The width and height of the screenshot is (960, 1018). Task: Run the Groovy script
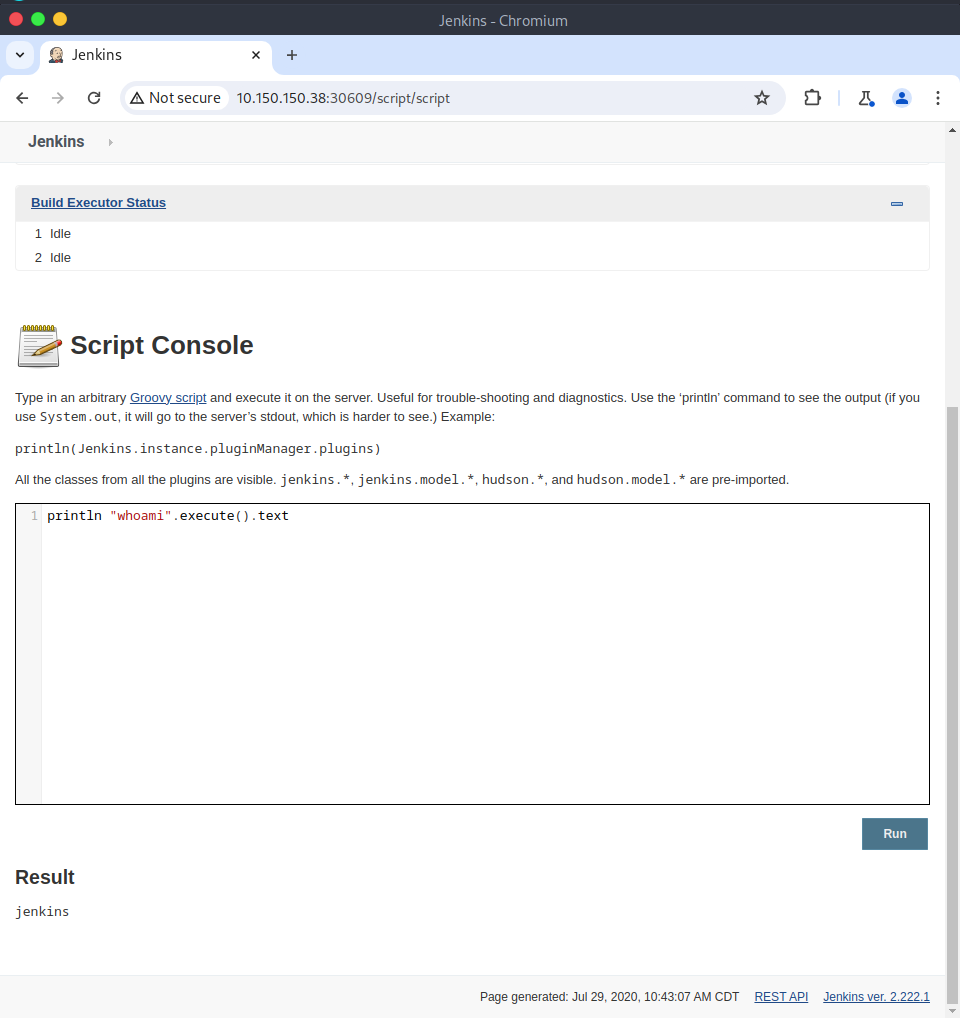[x=894, y=834]
